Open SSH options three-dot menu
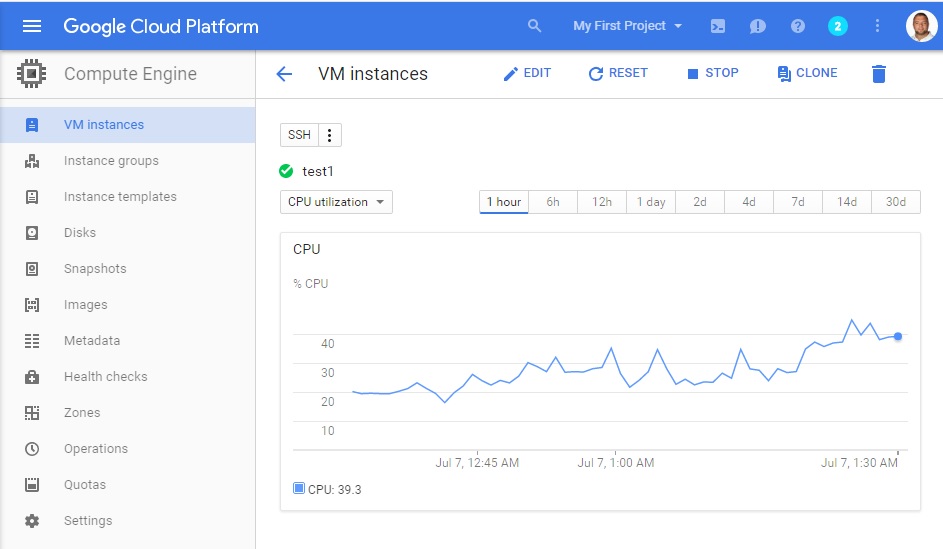 [x=330, y=135]
